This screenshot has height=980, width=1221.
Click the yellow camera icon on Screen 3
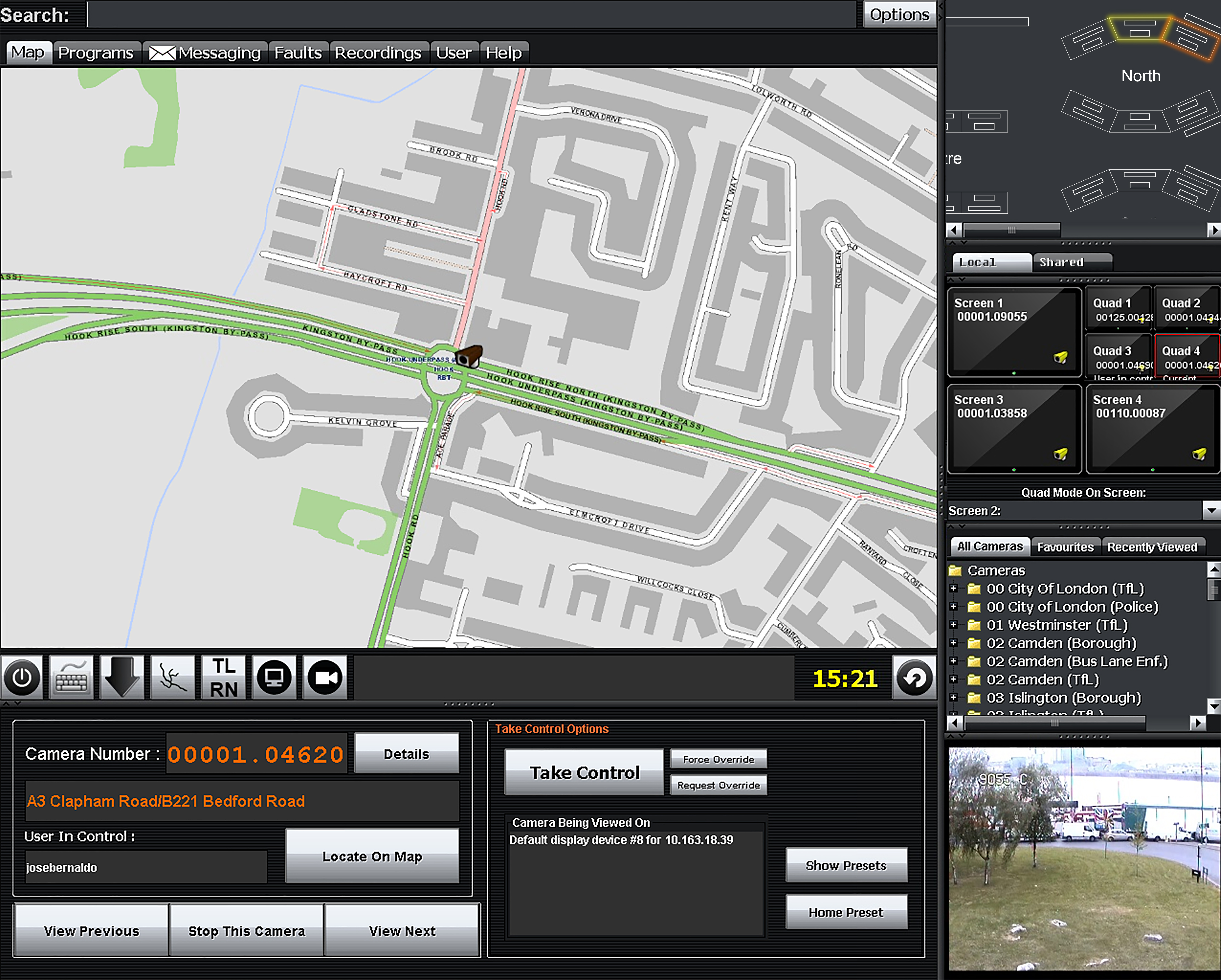pyautogui.click(x=1060, y=454)
